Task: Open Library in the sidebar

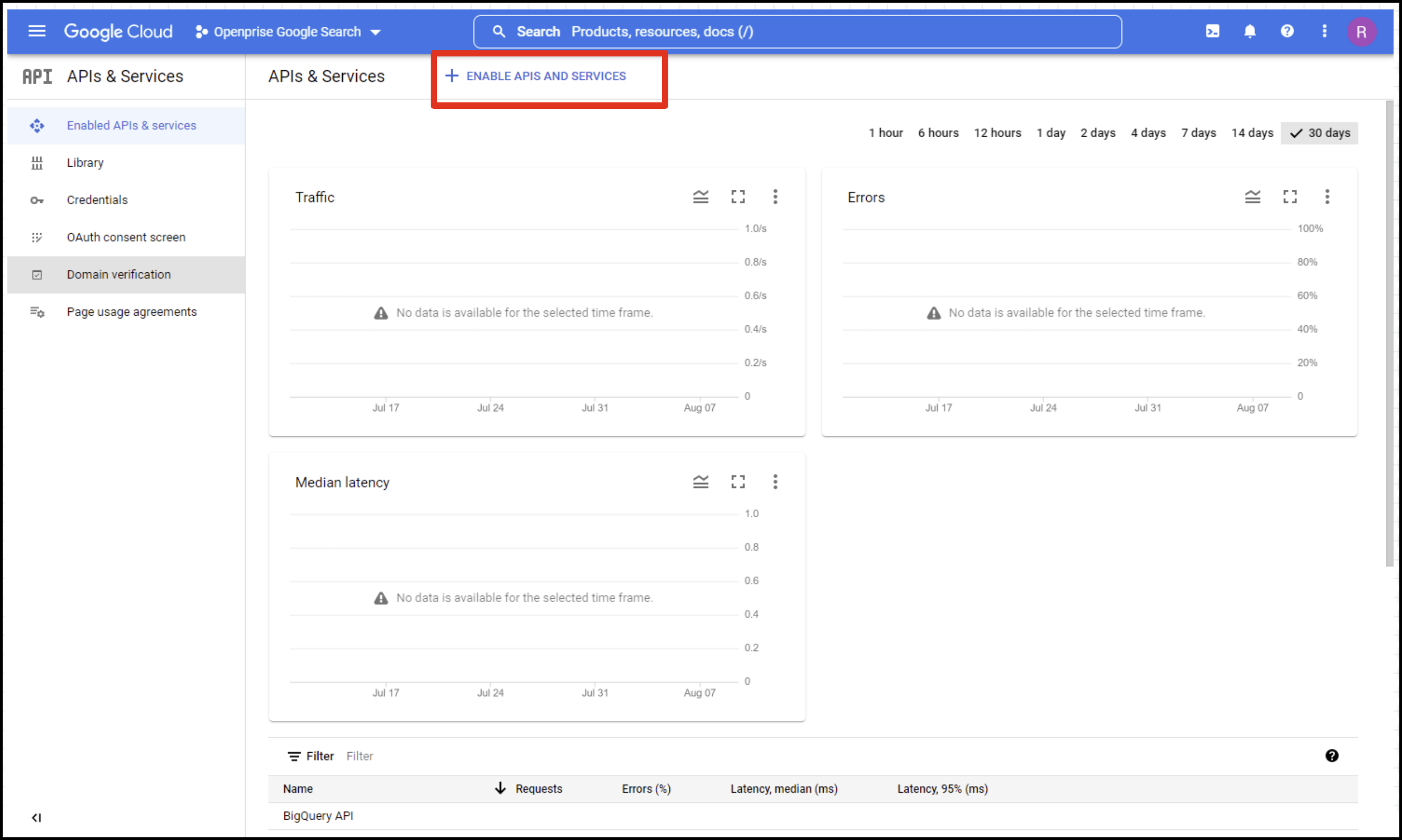Action: (x=126, y=163)
